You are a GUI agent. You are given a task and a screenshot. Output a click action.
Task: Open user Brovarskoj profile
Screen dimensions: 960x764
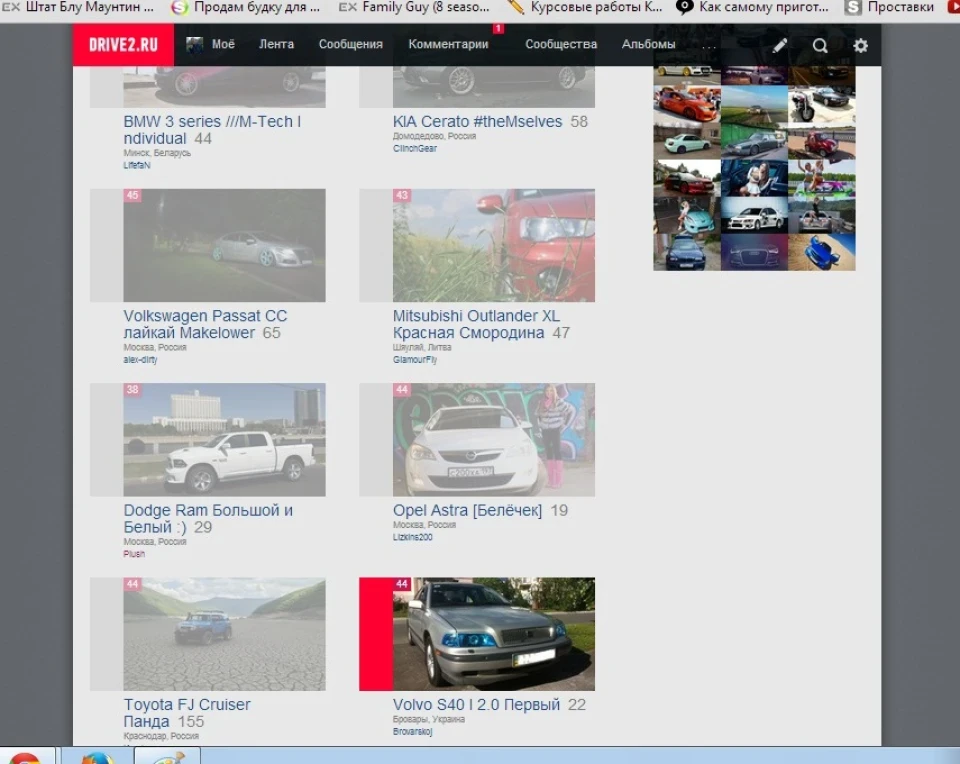(x=413, y=732)
